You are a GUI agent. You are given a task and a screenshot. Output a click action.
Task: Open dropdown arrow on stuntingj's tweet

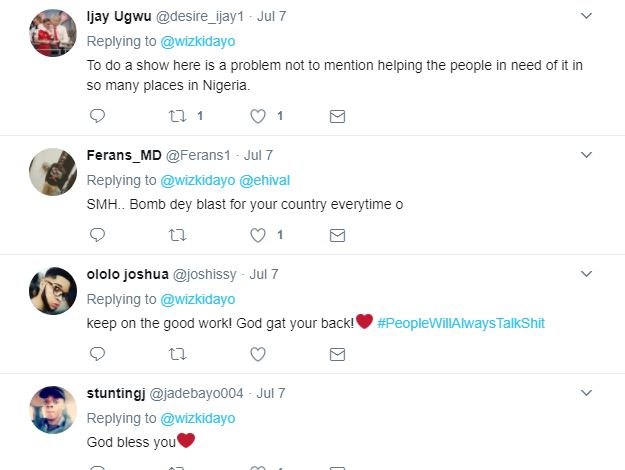pyautogui.click(x=588, y=393)
